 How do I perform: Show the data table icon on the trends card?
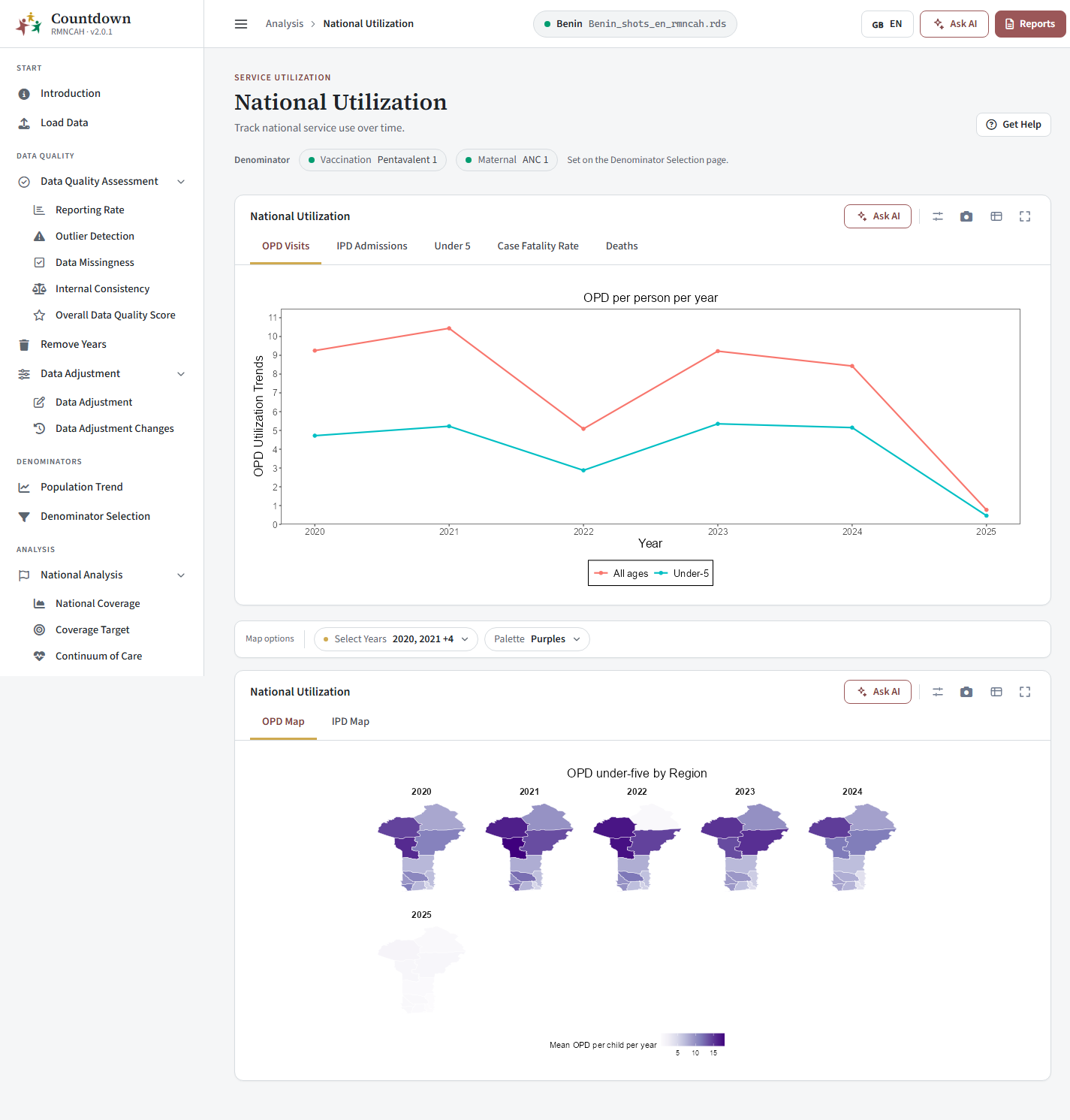pyautogui.click(x=996, y=216)
